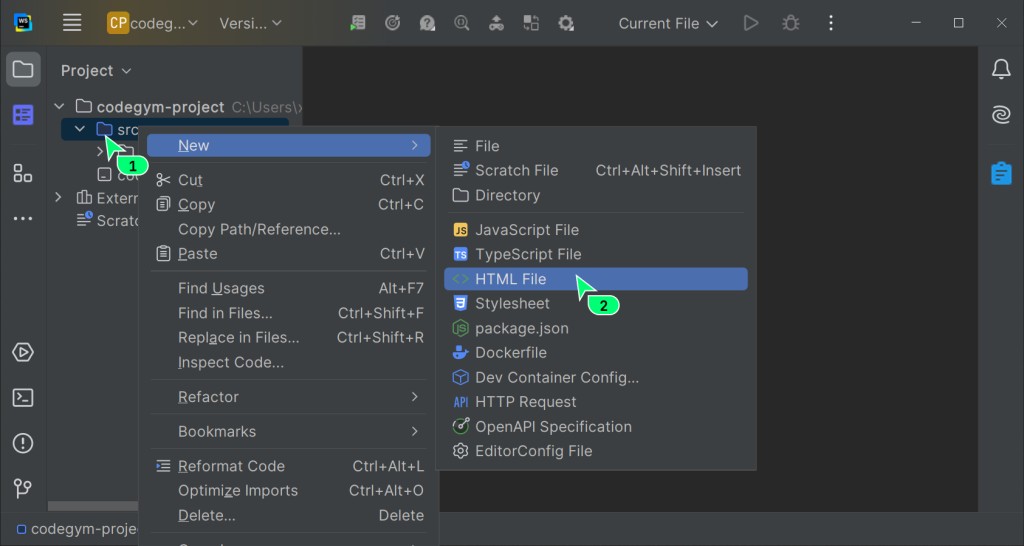Open the Git version control tool window
1024x546 pixels.
[x=23, y=488]
